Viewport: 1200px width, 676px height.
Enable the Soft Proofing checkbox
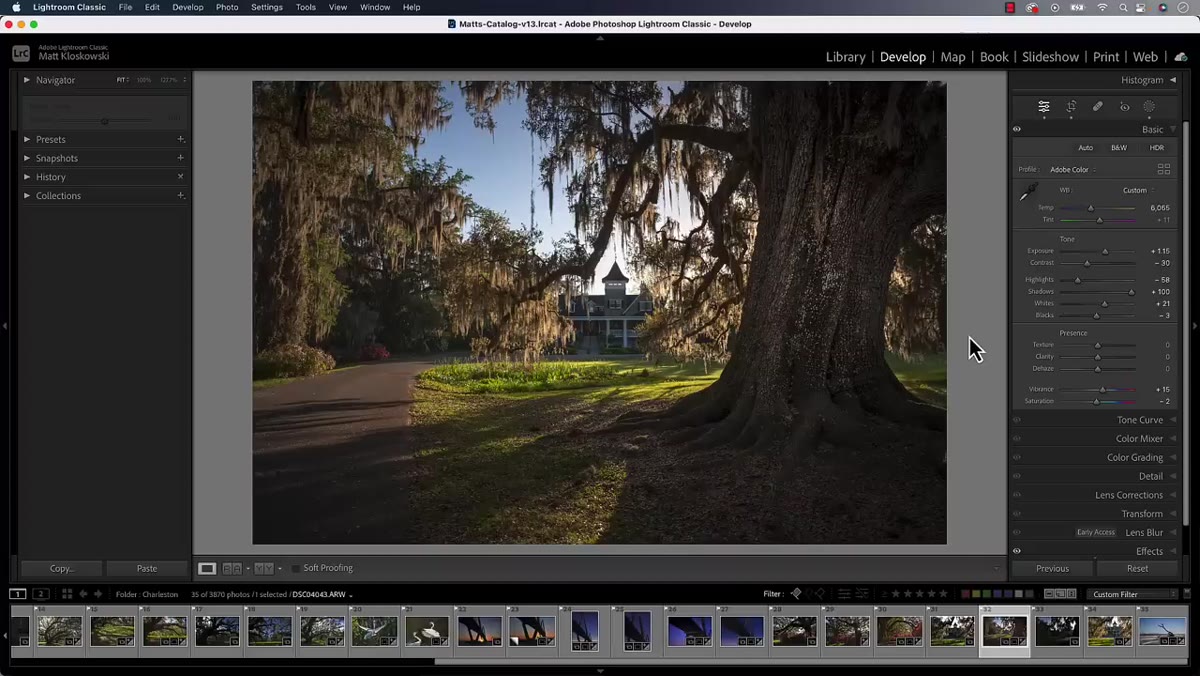point(296,568)
